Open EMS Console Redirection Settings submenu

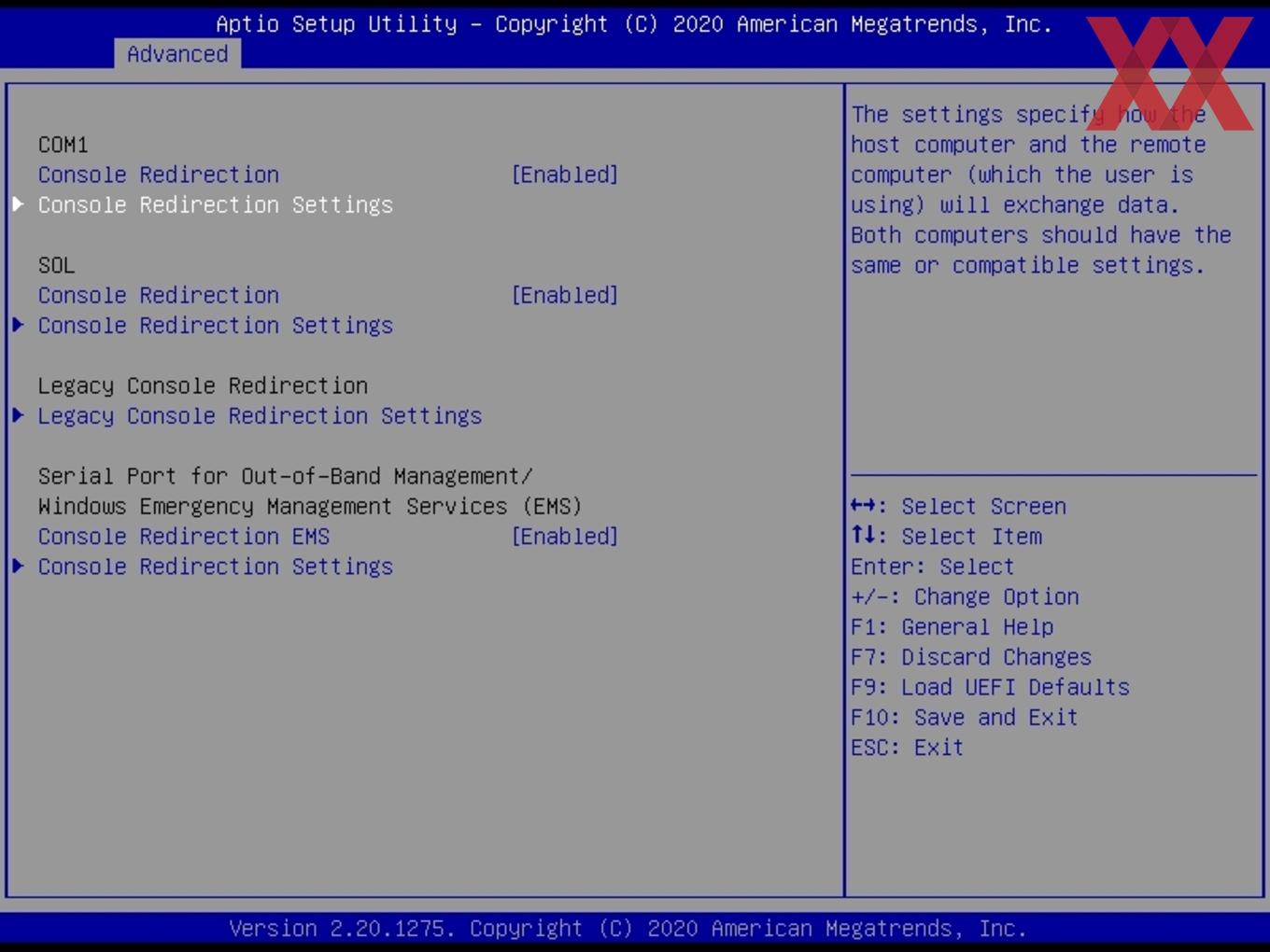(x=216, y=566)
